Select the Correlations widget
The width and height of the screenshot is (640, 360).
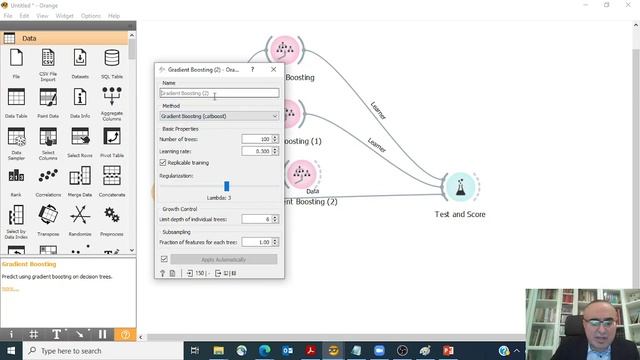pos(48,181)
